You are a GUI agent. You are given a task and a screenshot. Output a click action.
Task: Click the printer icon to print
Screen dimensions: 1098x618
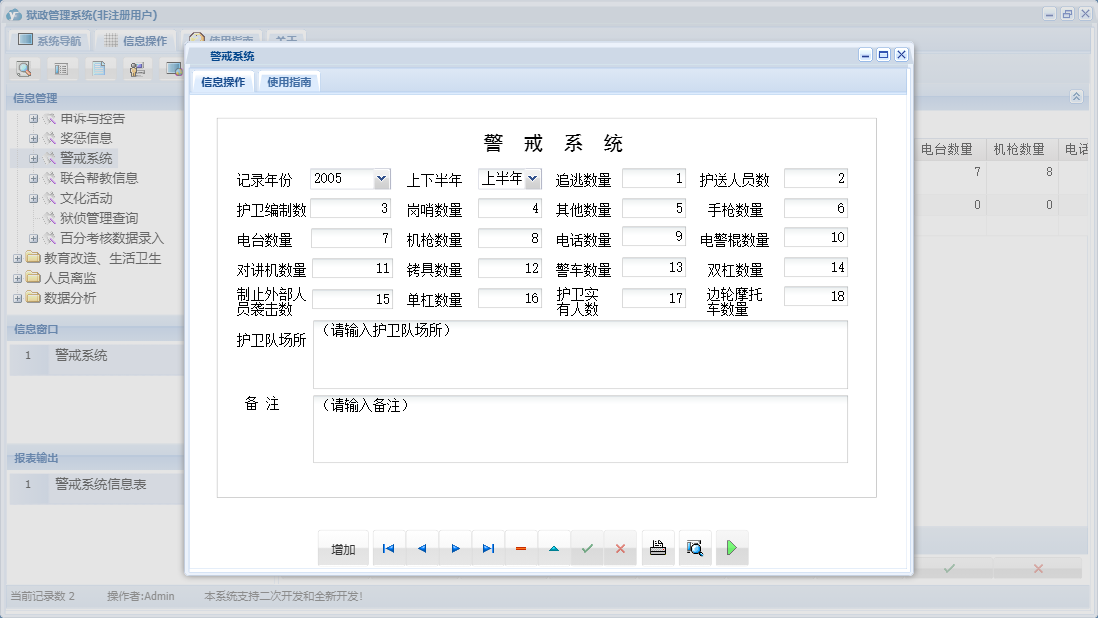pyautogui.click(x=657, y=548)
